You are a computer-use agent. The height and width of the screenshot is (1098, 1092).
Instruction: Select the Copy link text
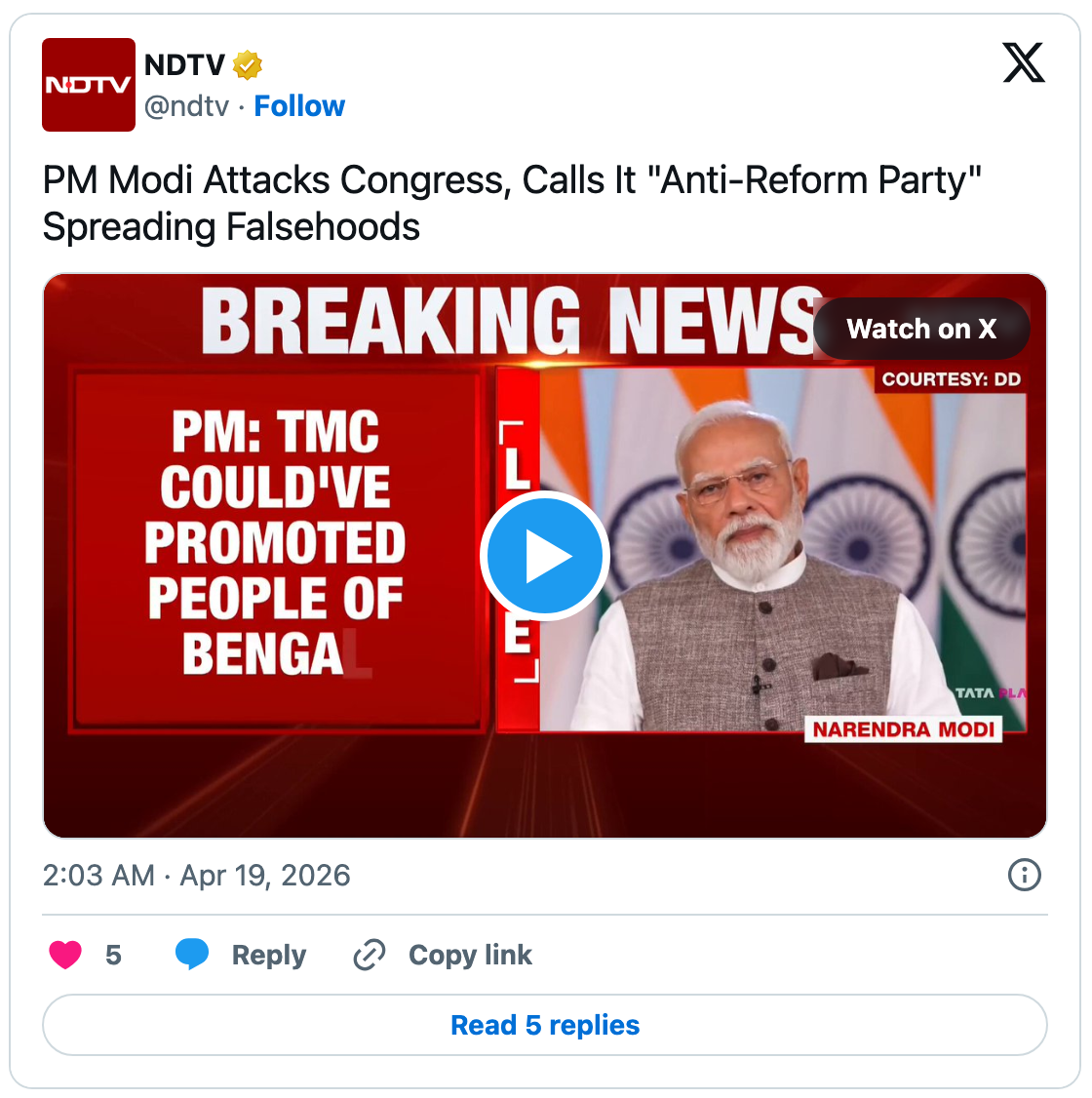[x=470, y=955]
